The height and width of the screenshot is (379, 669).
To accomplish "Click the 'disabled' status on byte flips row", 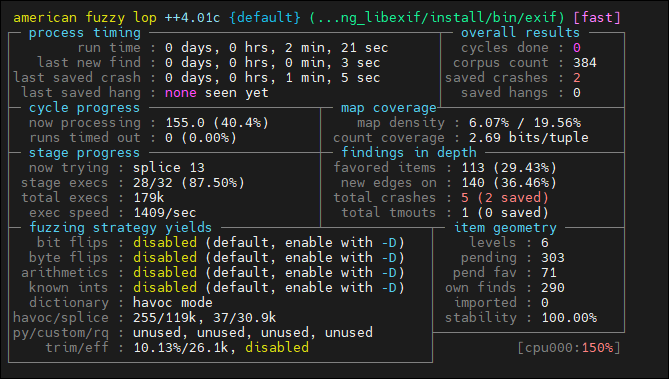I will point(165,258).
